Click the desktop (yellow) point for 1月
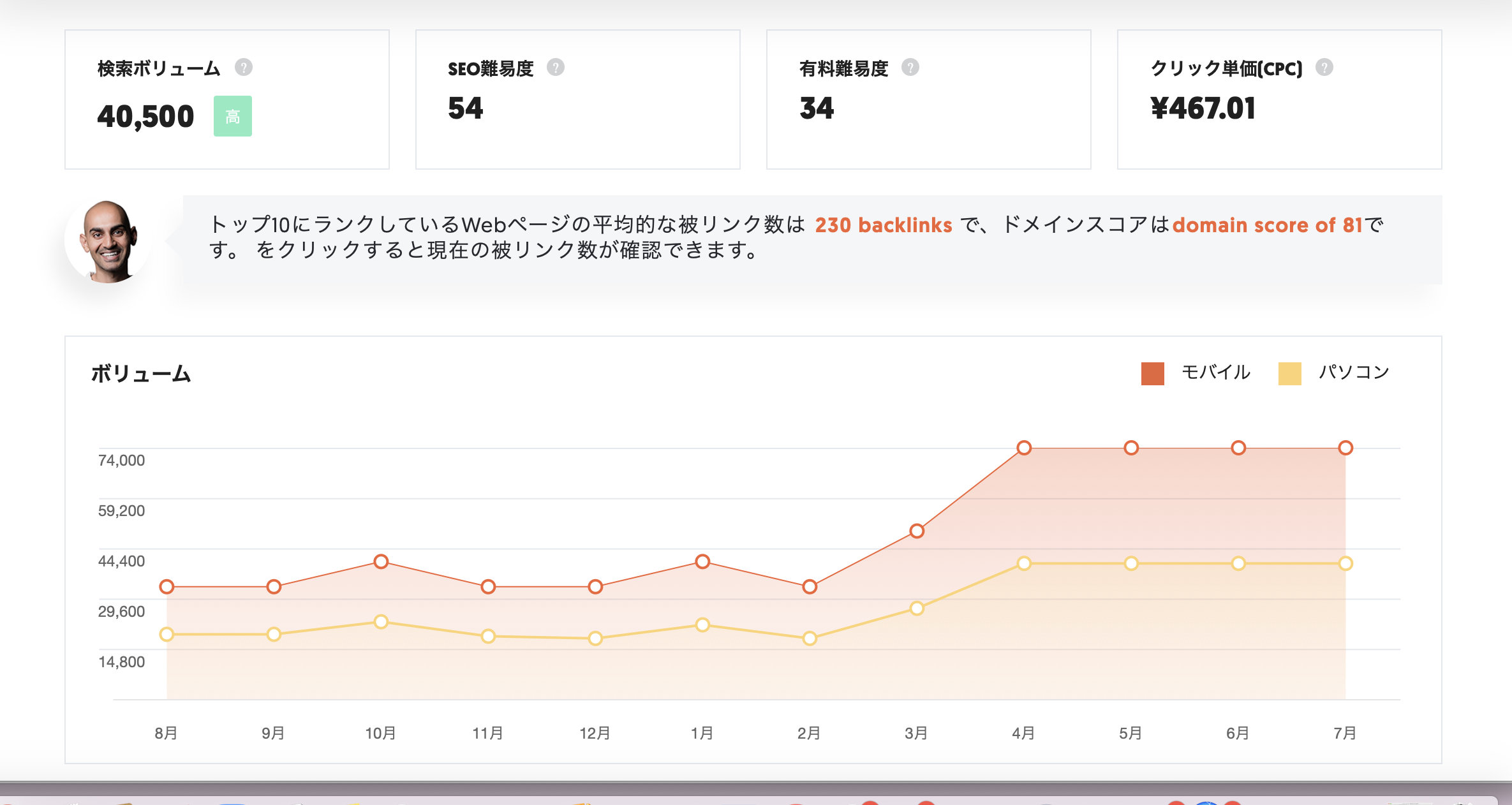The image size is (1512, 805). point(702,625)
